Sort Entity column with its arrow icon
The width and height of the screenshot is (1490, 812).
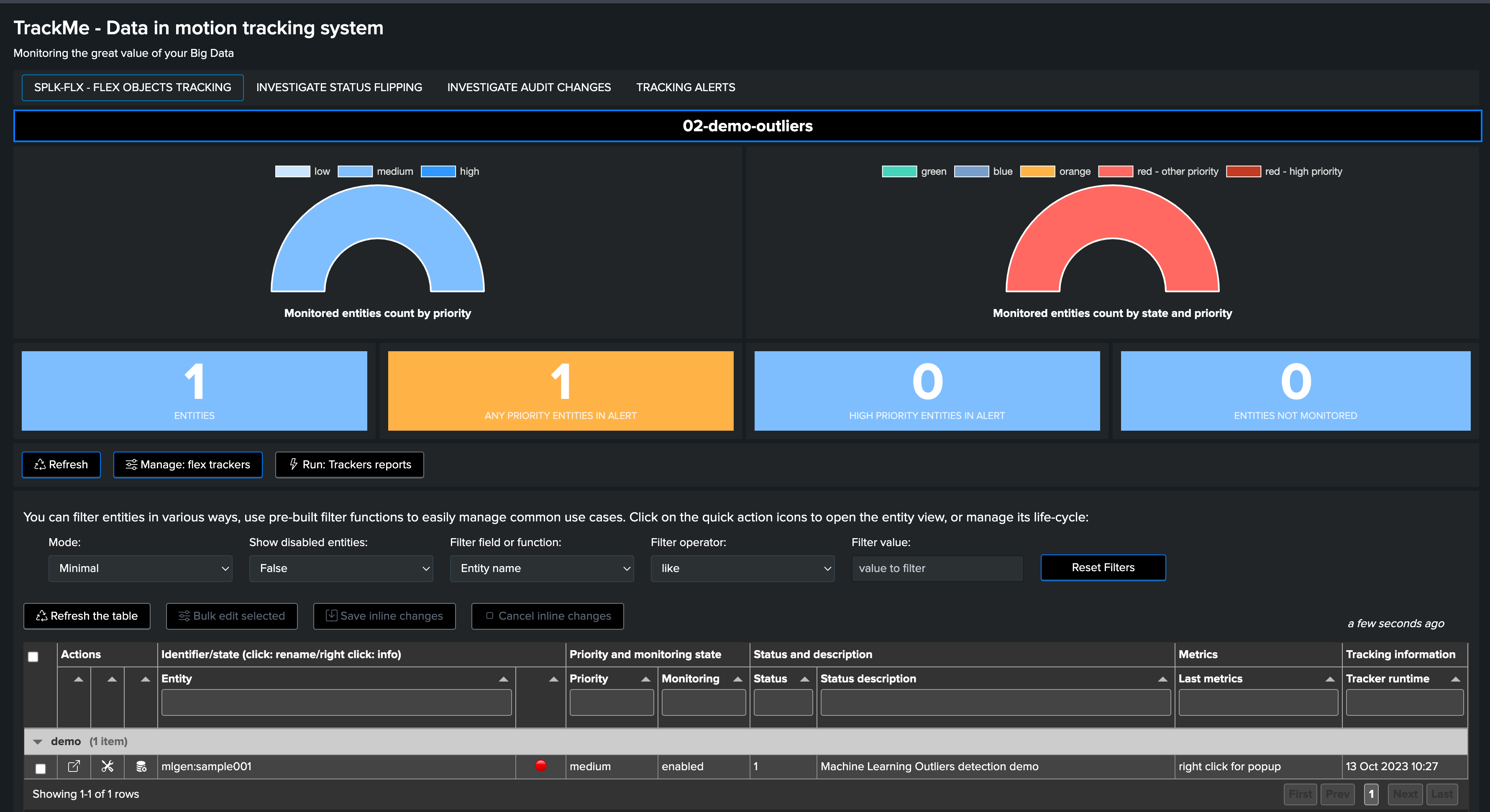click(503, 679)
